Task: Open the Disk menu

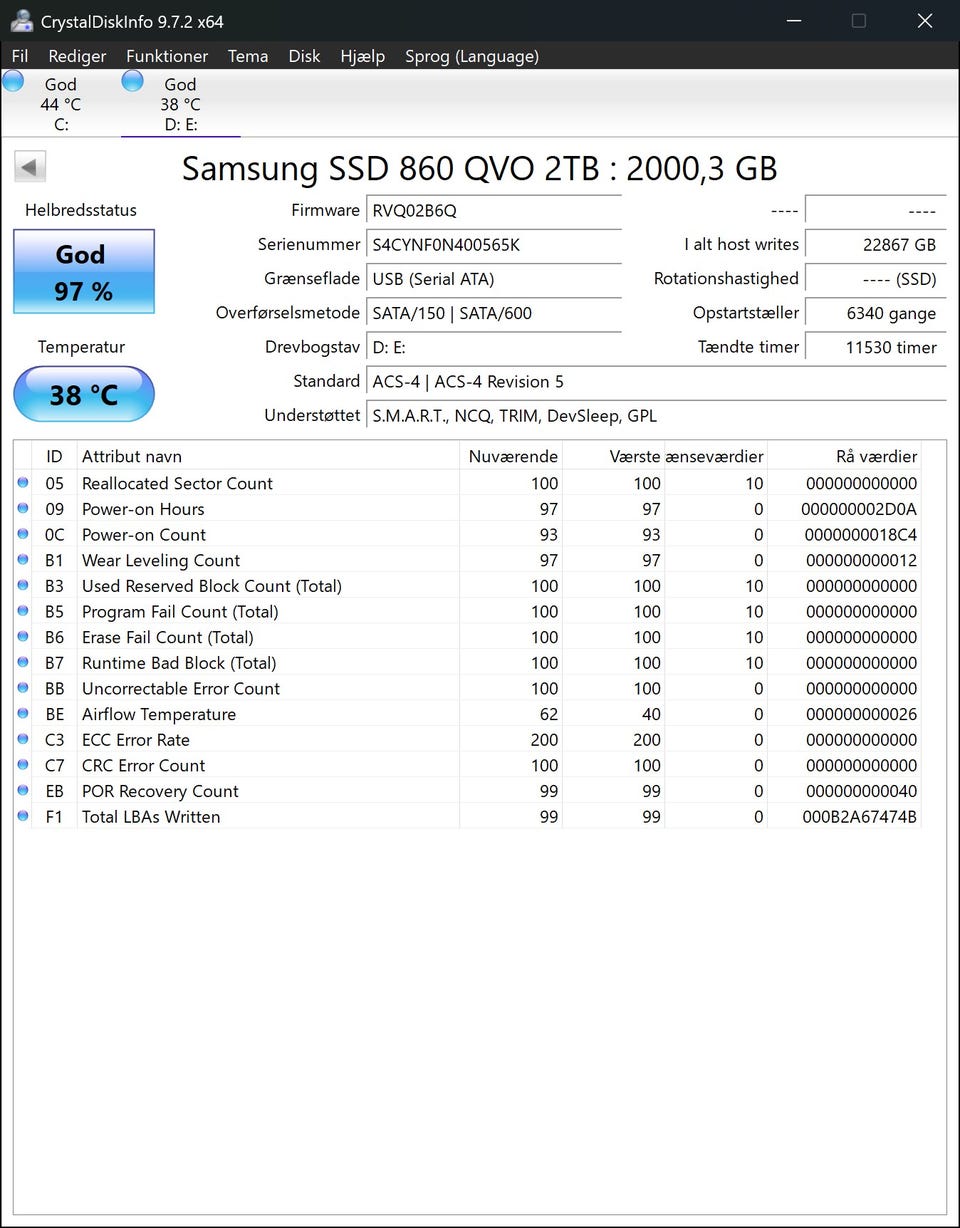Action: tap(304, 56)
